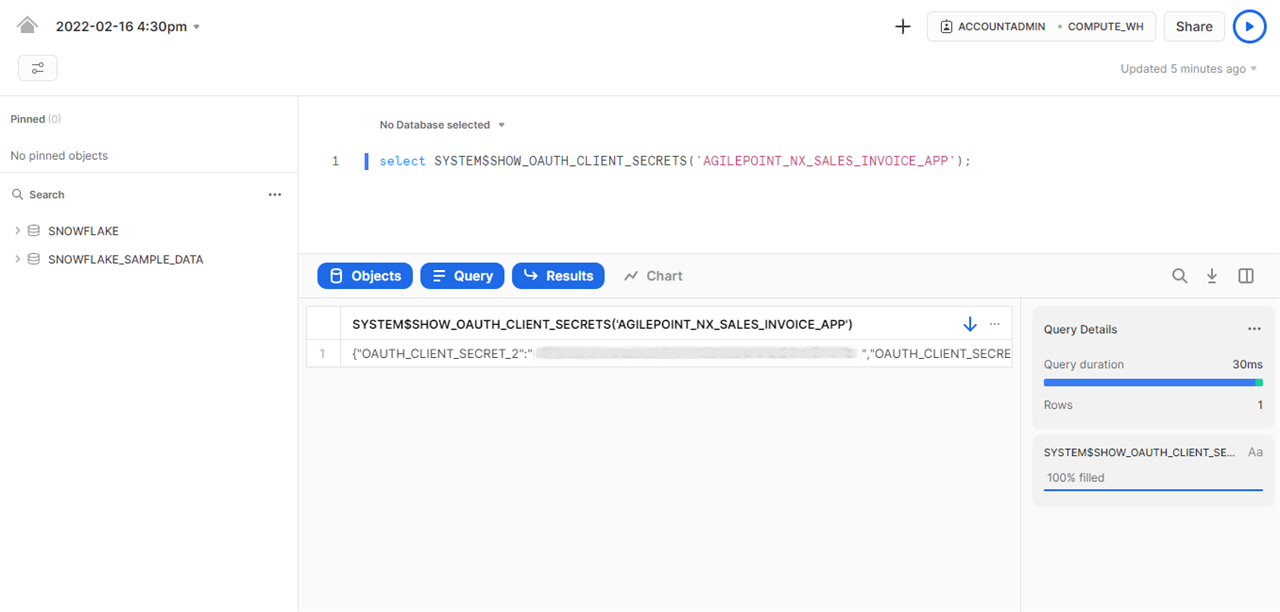Open the No Database selected dropdown
This screenshot has height=612, width=1280.
click(x=442, y=125)
